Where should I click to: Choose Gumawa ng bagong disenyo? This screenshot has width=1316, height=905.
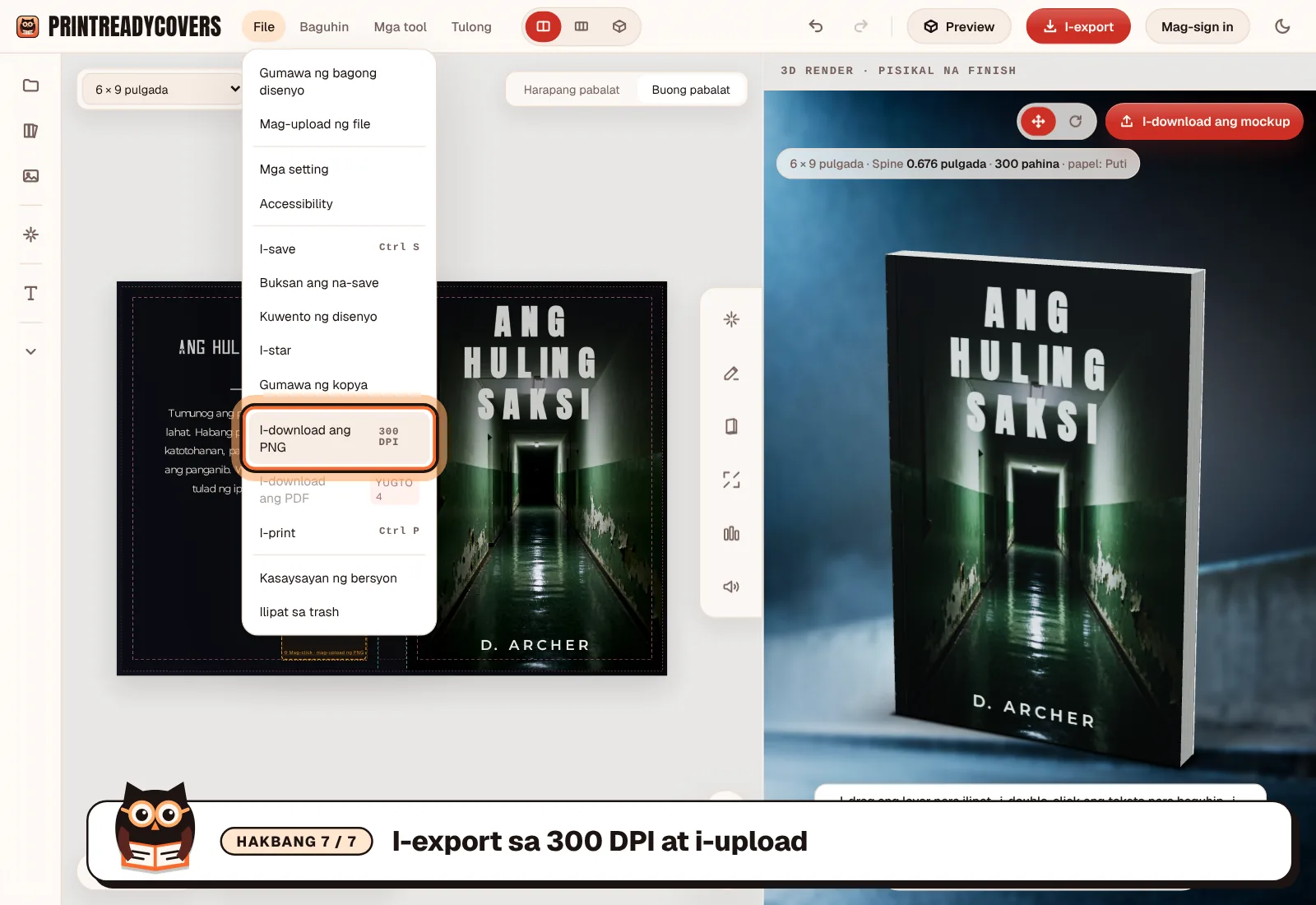coord(339,81)
